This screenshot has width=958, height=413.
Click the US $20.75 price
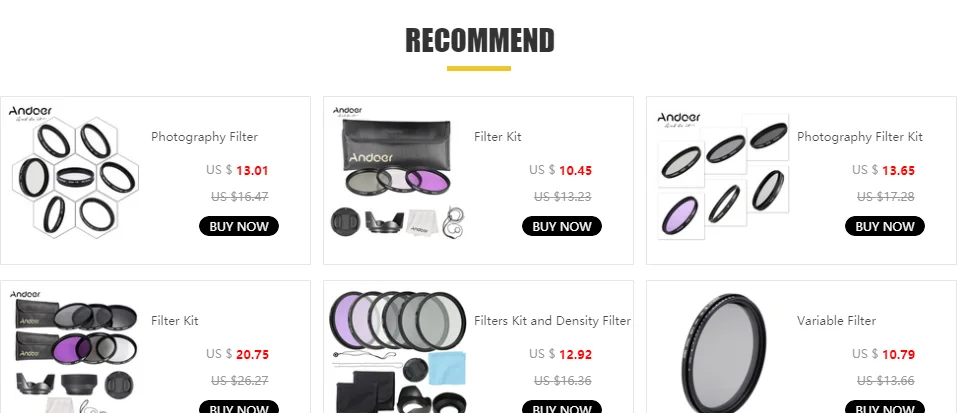point(237,354)
